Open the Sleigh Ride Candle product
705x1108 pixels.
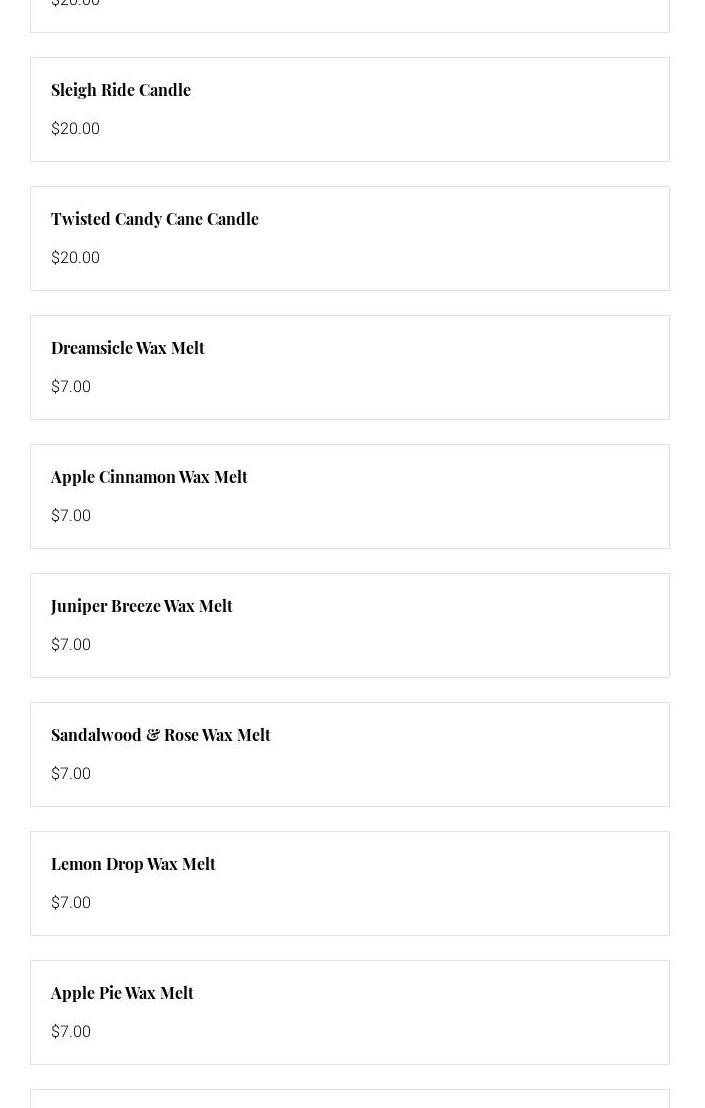(121, 90)
